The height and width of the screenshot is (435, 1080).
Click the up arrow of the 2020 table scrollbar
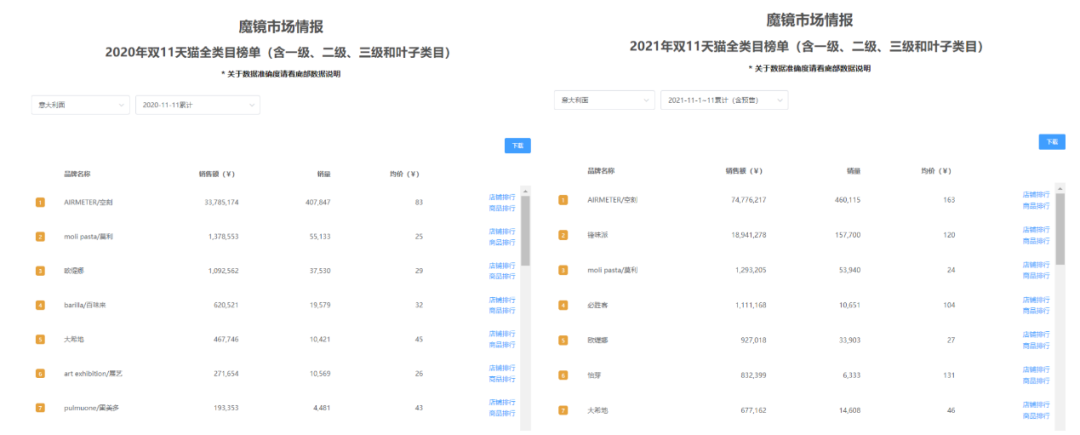(526, 191)
